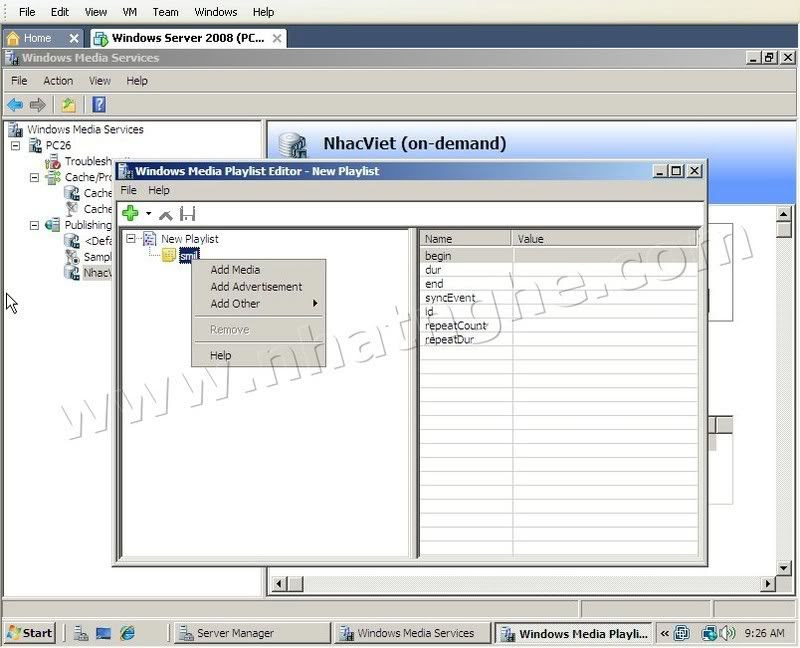The height and width of the screenshot is (648, 800).
Task: Click the network tray icon
Action: point(709,633)
